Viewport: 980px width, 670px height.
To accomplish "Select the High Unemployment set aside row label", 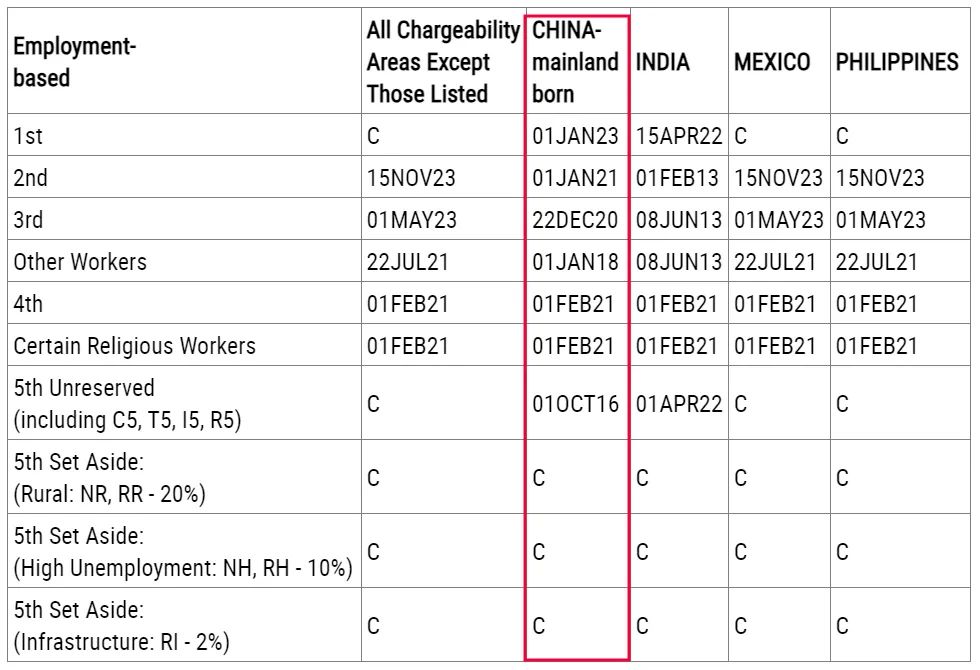I will tap(182, 552).
